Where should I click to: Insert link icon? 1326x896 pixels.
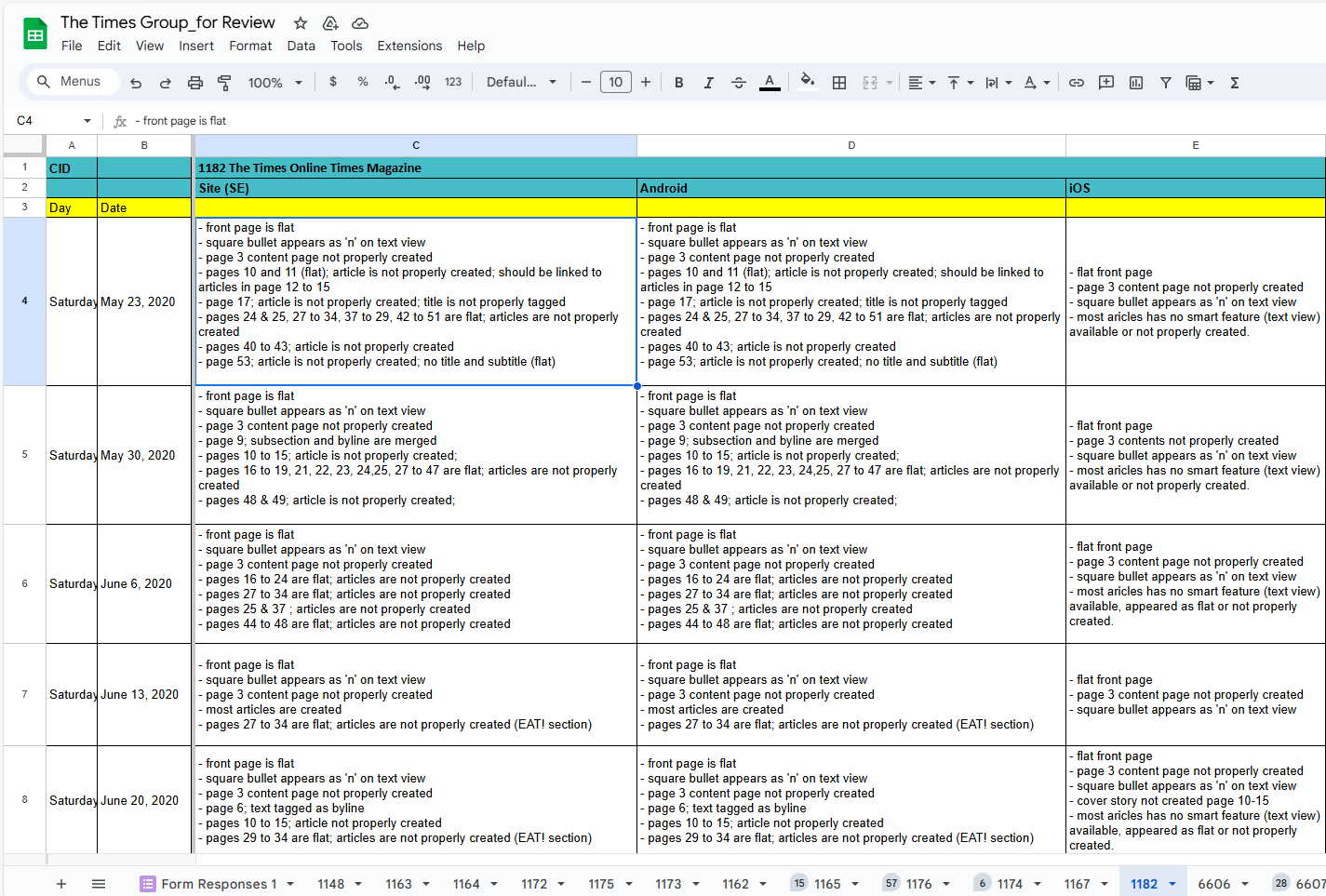coord(1077,83)
